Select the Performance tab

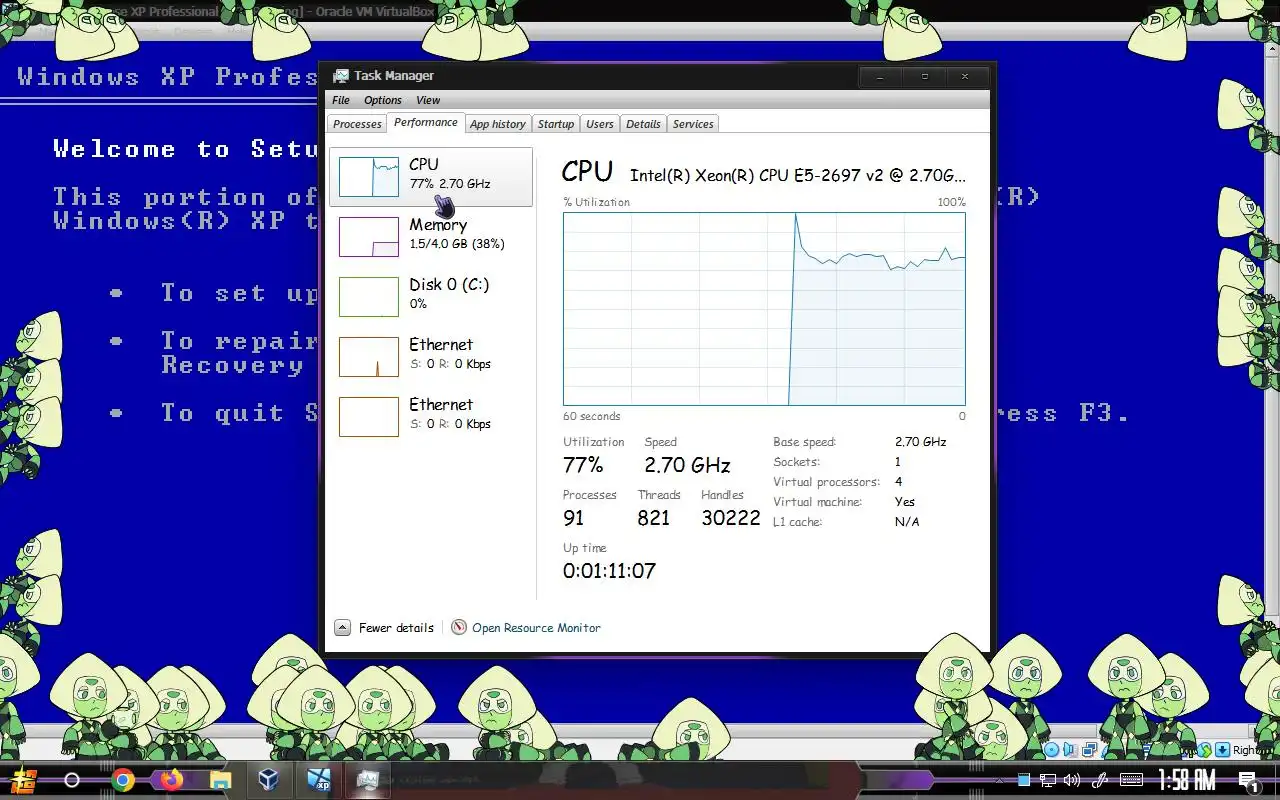pyautogui.click(x=426, y=122)
